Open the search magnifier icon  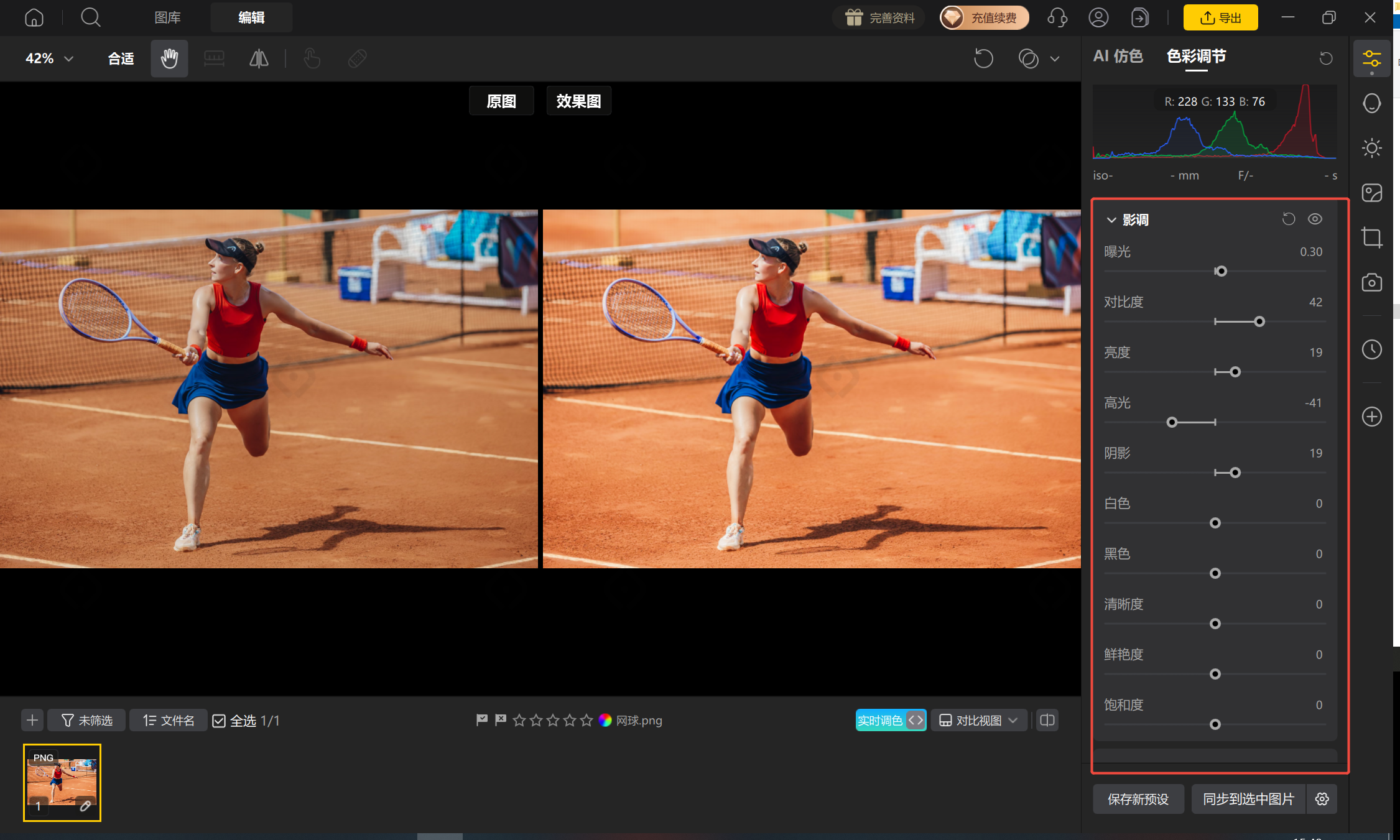click(91, 17)
